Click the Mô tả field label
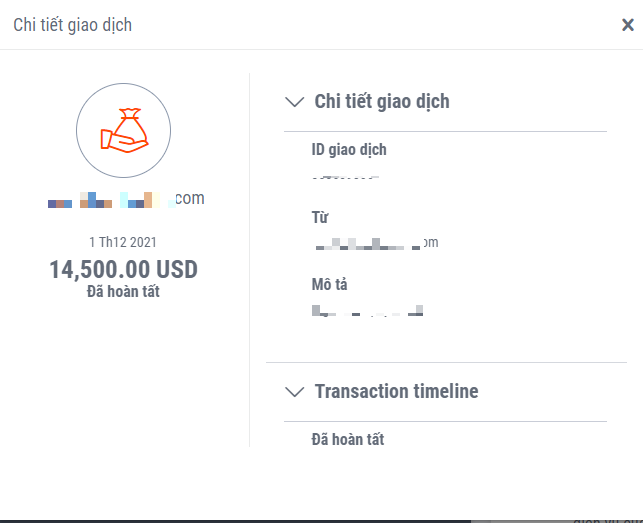The image size is (643, 523). click(329, 285)
